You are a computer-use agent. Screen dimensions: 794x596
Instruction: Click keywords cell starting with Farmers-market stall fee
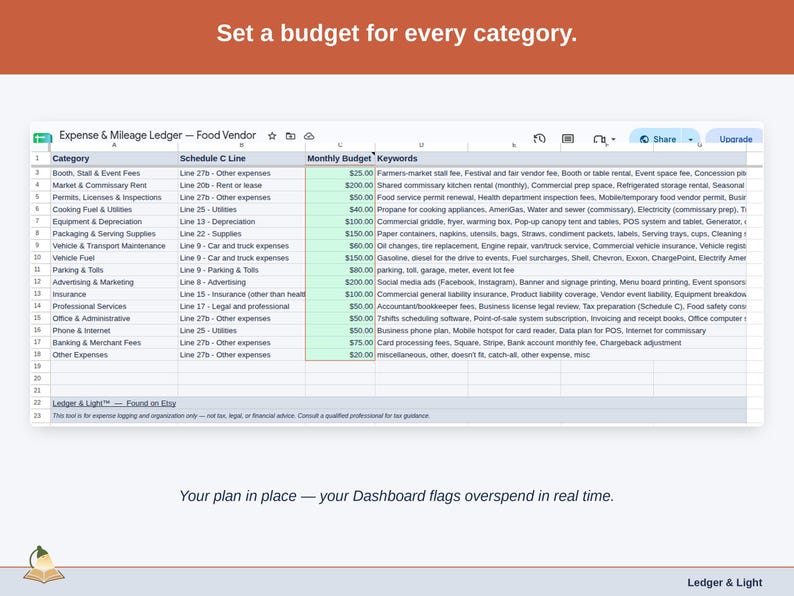(561, 173)
